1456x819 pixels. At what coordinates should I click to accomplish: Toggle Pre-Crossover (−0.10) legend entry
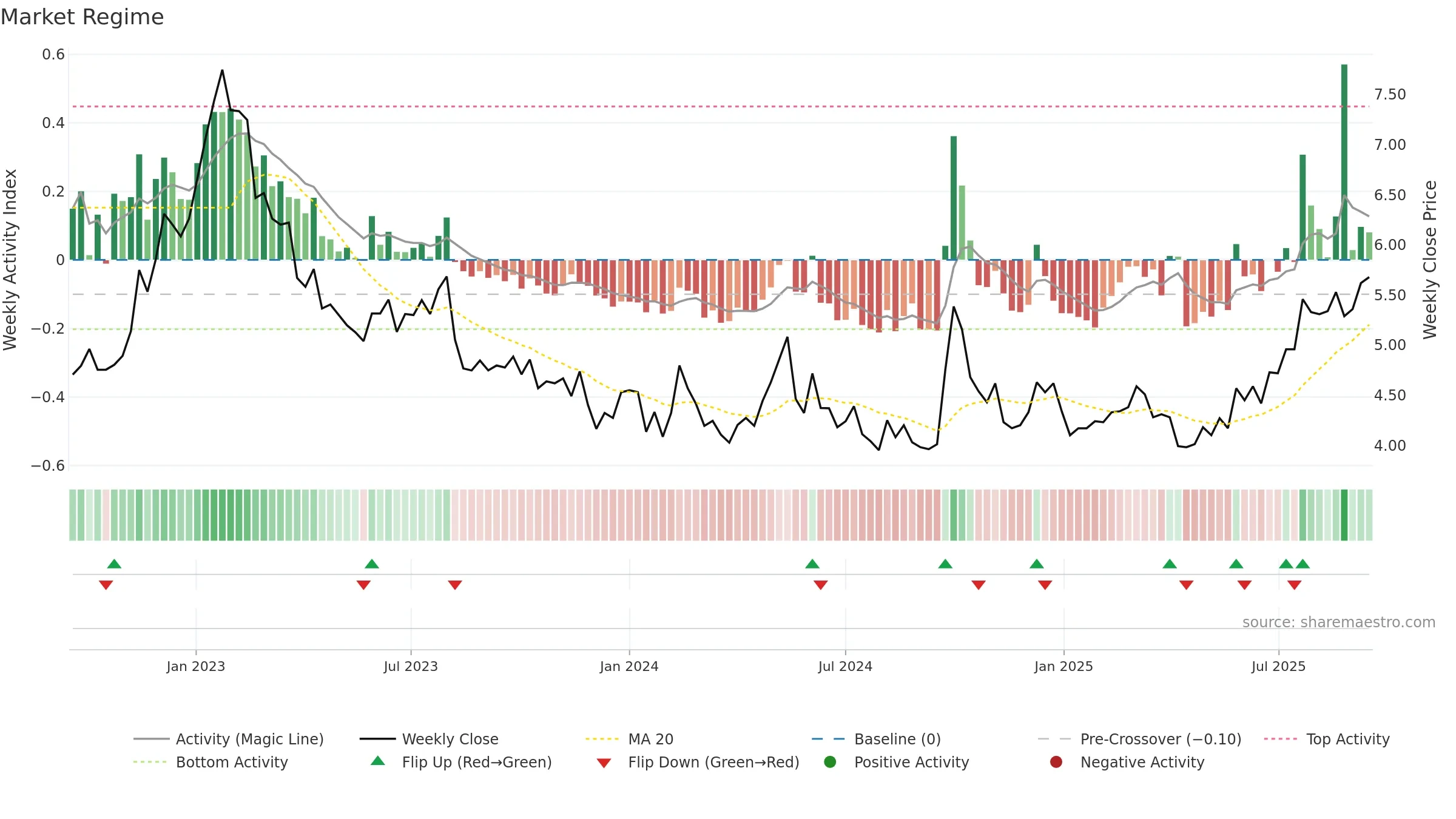[x=1139, y=739]
